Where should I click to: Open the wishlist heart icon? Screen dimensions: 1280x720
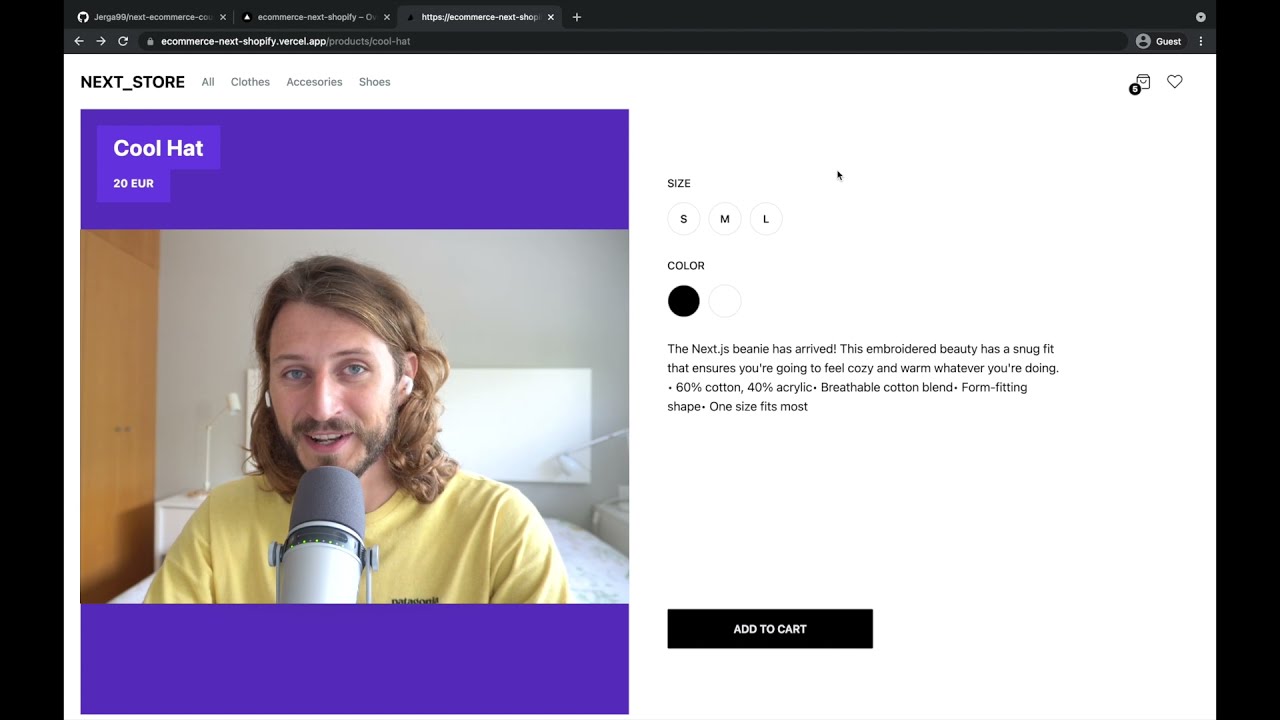pyautogui.click(x=1175, y=82)
